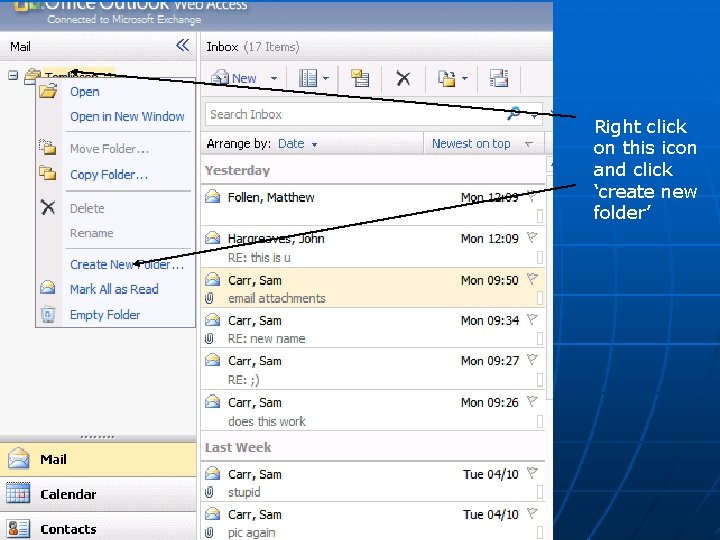Choose Open from the context menu
The height and width of the screenshot is (540, 720).
[x=84, y=91]
